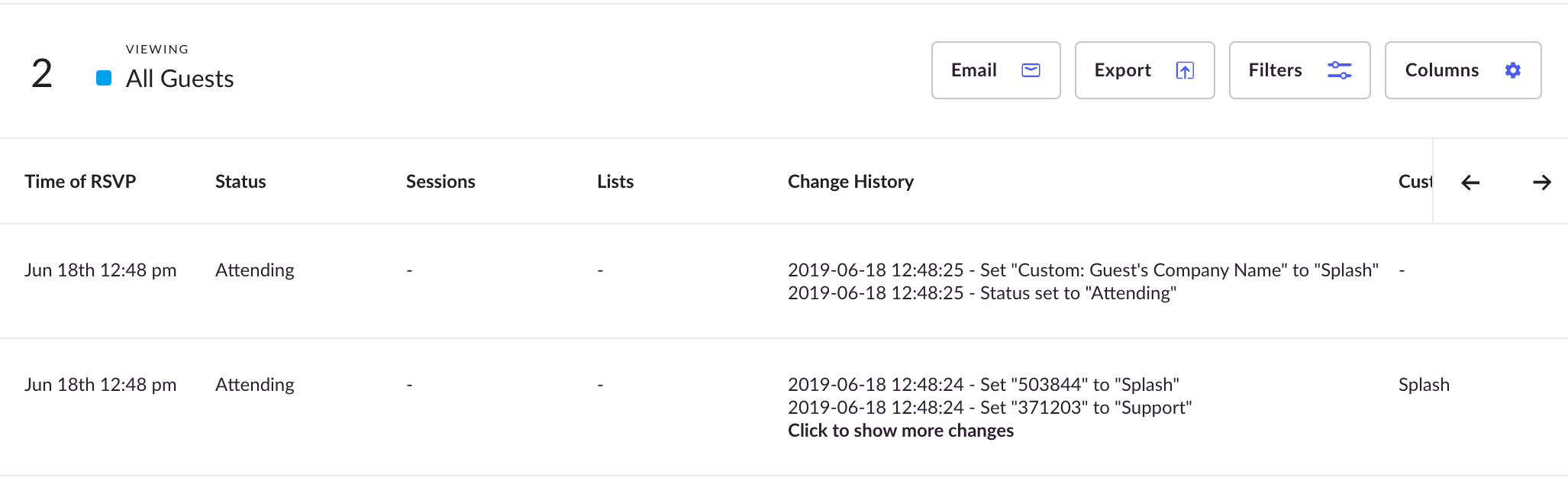Click Splash value in the second row
The height and width of the screenshot is (481, 1568).
pos(1424,385)
